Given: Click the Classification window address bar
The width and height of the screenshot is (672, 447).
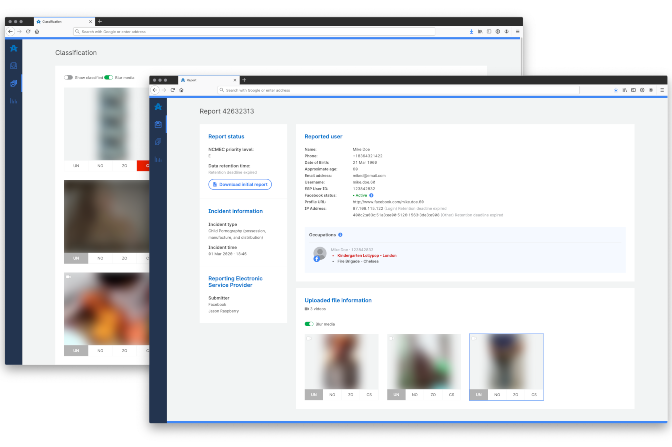Looking at the screenshot, I should (250, 32).
